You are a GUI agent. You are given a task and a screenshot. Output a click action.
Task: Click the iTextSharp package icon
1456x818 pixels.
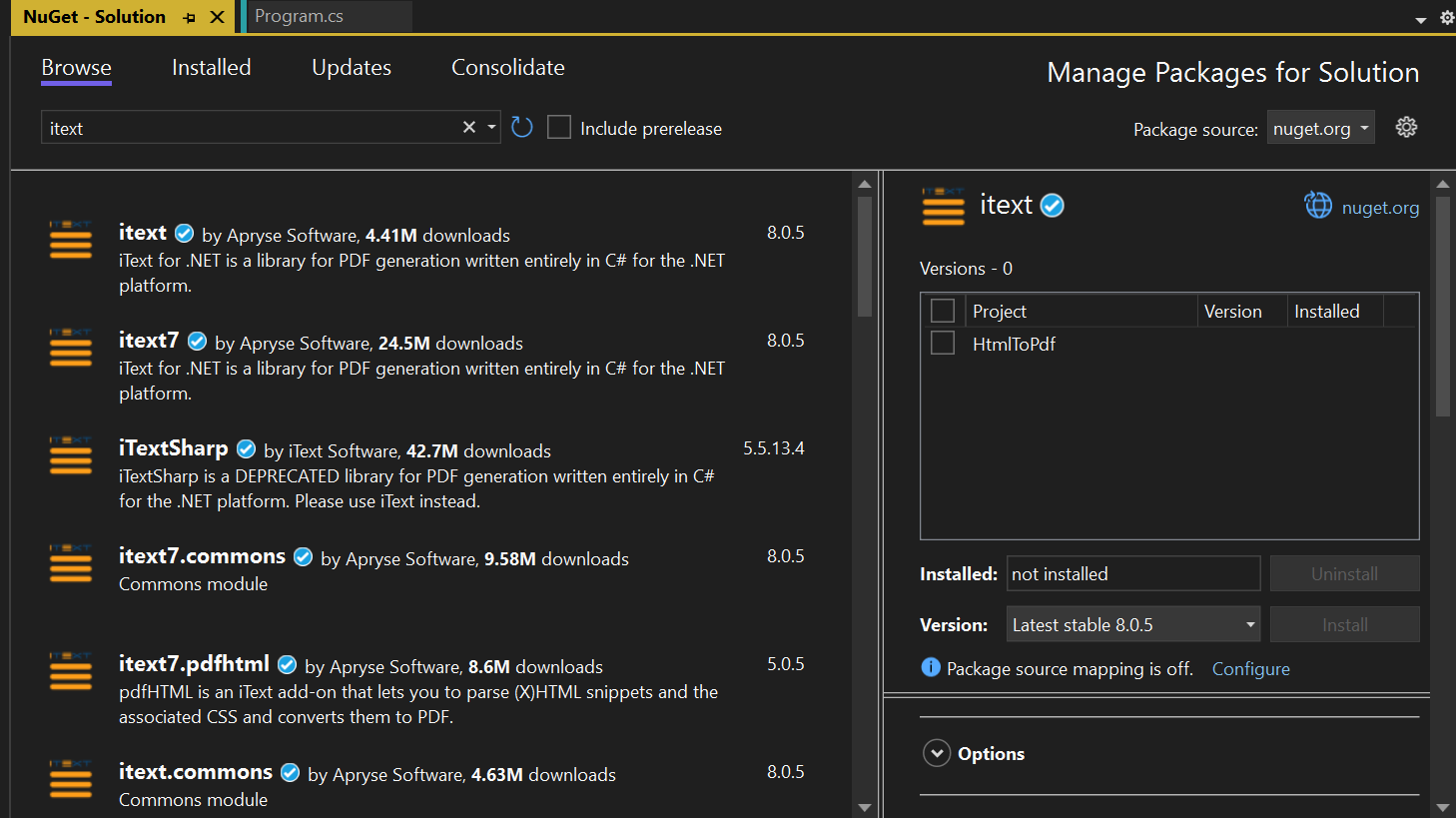coord(71,455)
